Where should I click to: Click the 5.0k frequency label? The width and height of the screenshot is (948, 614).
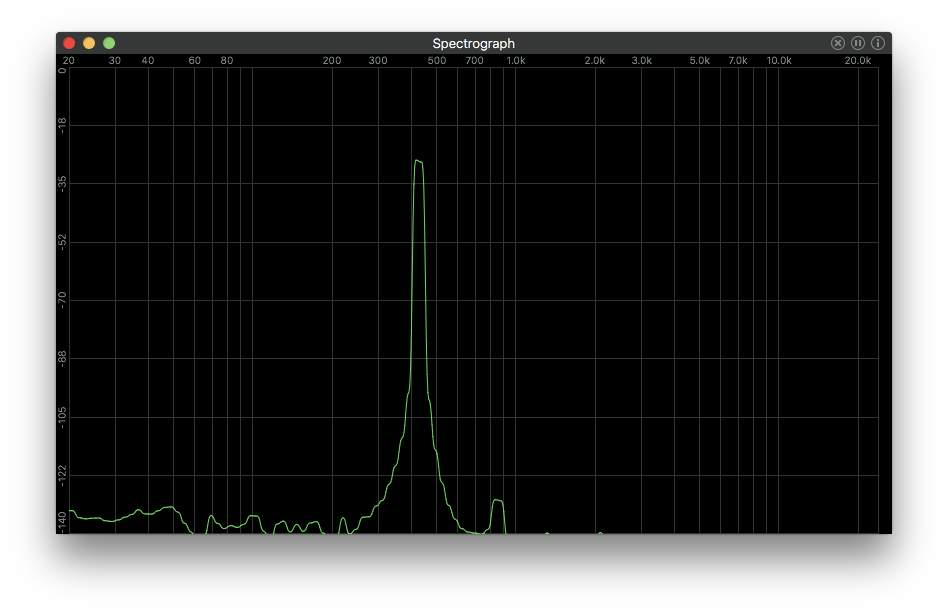point(700,60)
